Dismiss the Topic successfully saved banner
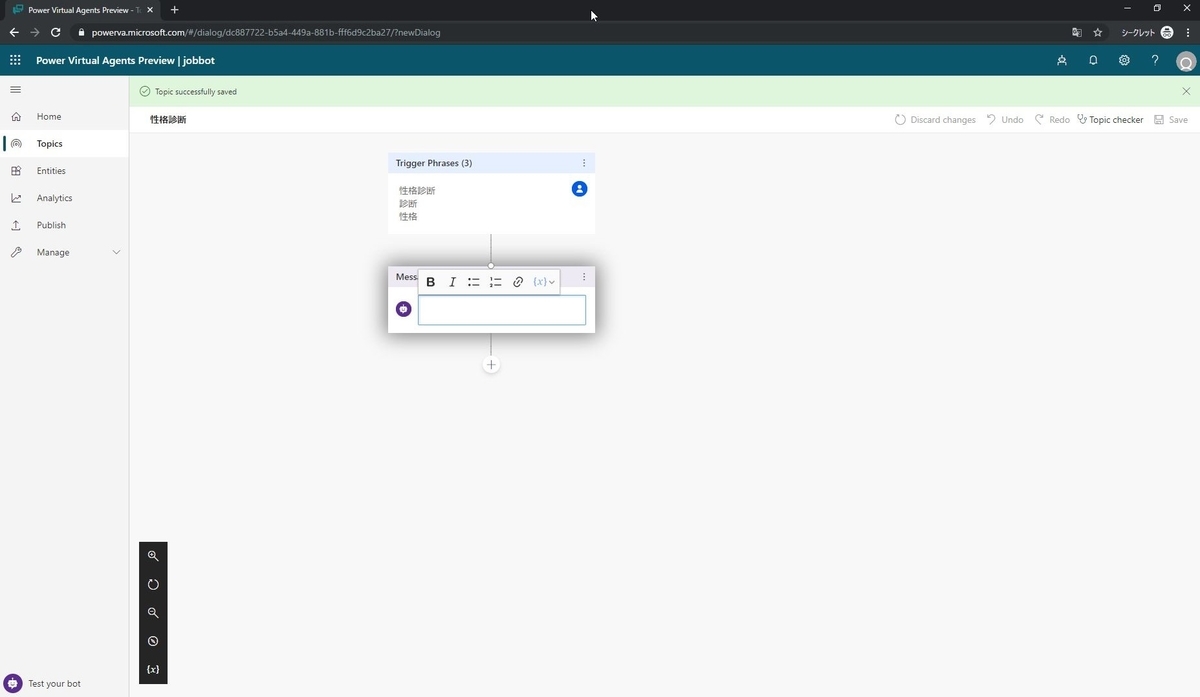 click(x=1186, y=91)
